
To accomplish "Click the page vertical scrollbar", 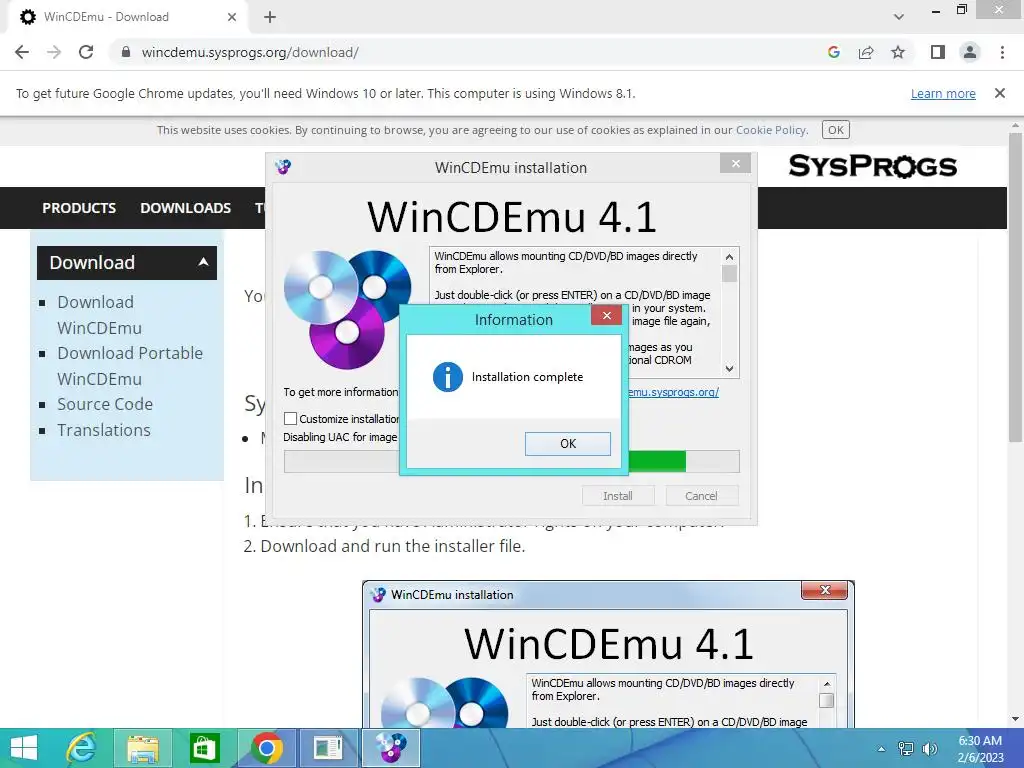I will coord(1014,287).
